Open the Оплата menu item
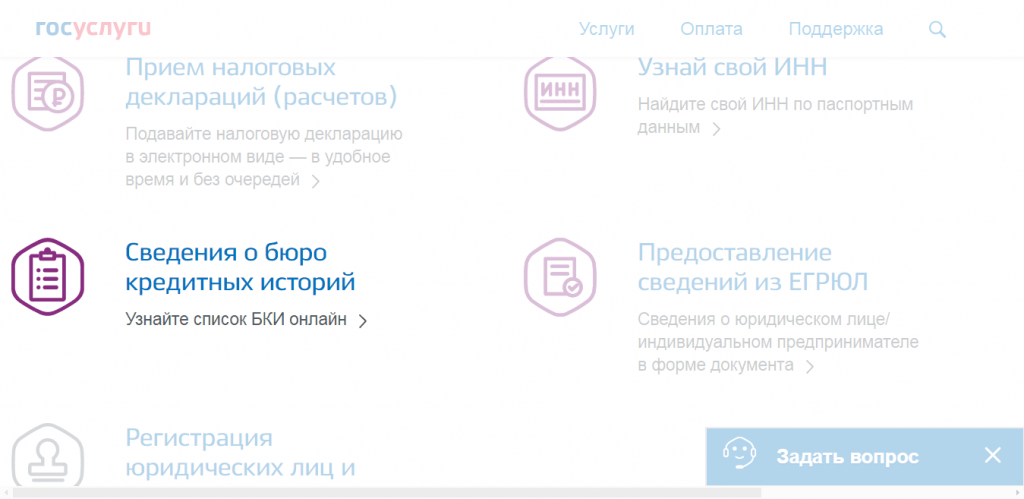The width and height of the screenshot is (1024, 499). 711,29
